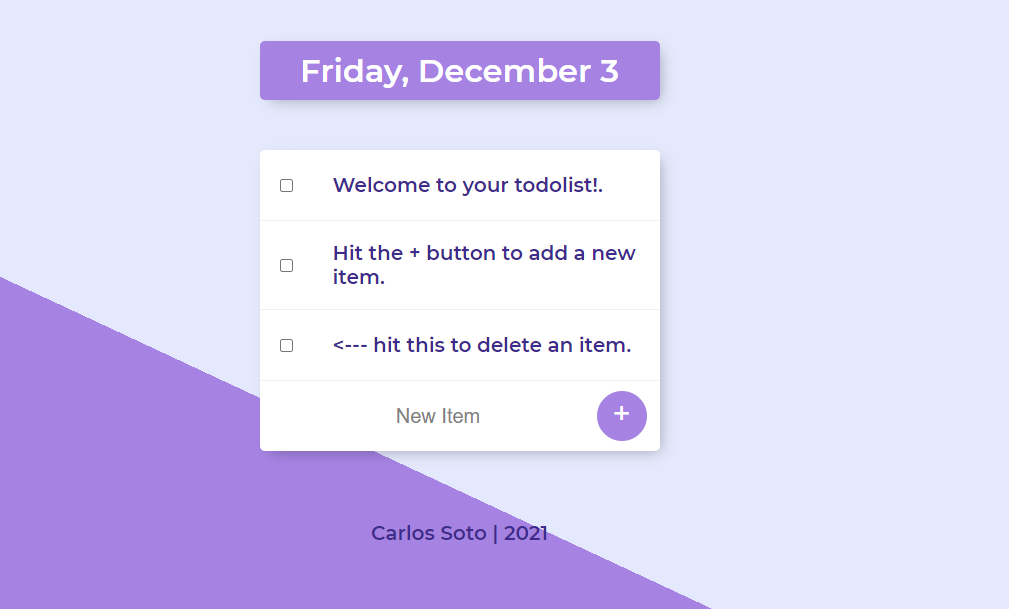
Task: Select the text 'Welcome to your todolist!.'
Action: (468, 185)
